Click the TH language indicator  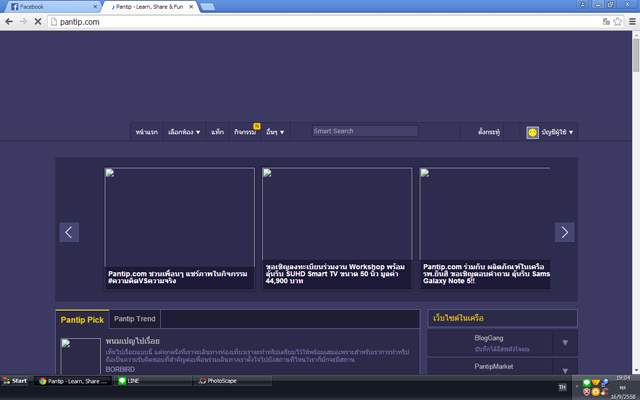tap(562, 387)
